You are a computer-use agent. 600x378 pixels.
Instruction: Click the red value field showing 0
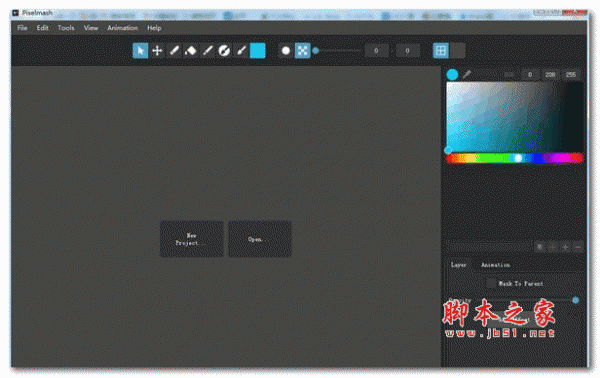pyautogui.click(x=530, y=75)
